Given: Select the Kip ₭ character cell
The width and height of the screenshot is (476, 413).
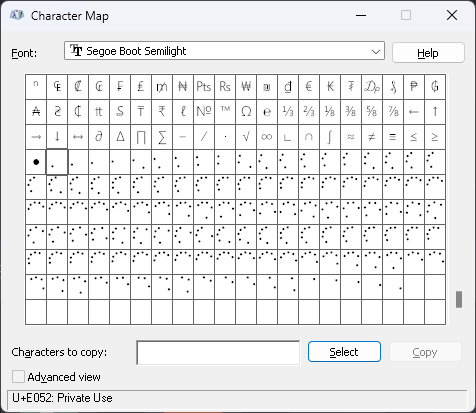Looking at the screenshot, I should (x=330, y=87).
